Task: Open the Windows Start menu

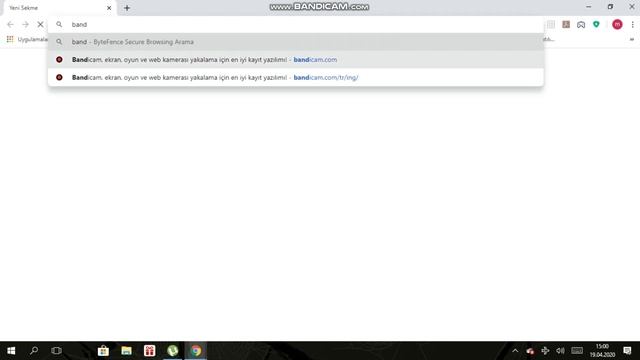Action: (x=11, y=351)
